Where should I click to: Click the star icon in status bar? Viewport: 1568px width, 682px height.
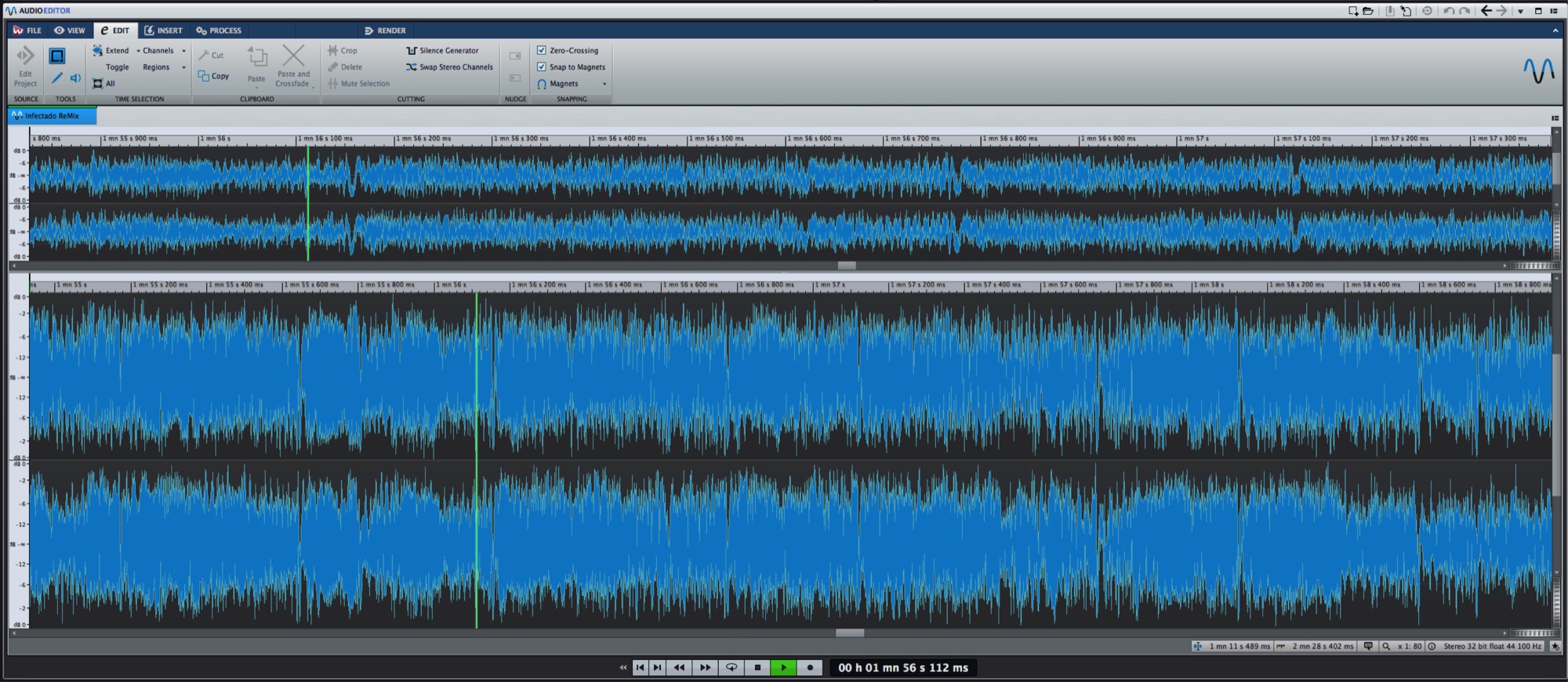1555,646
